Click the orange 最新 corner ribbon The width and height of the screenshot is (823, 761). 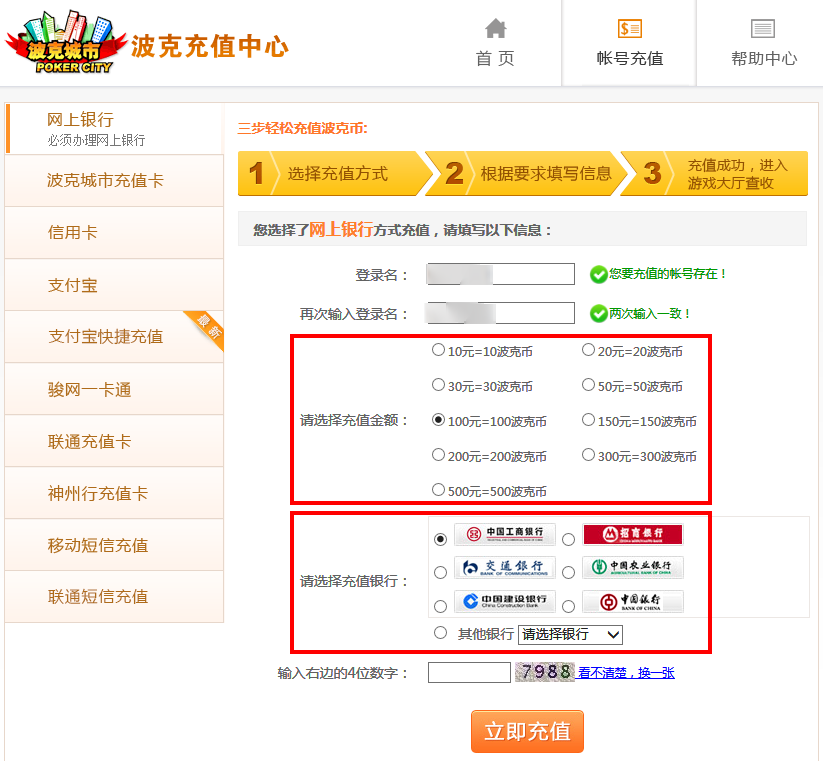[x=206, y=327]
